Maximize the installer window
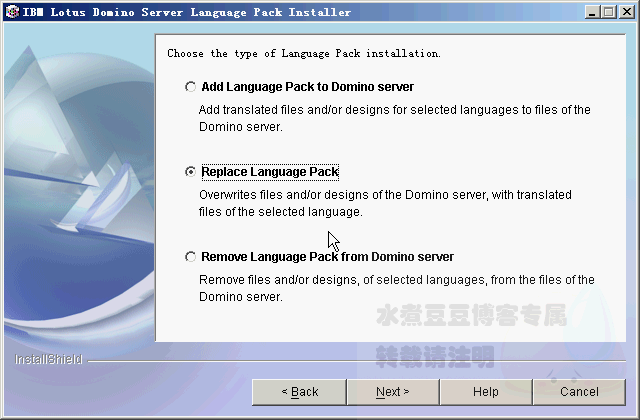 pos(609,12)
